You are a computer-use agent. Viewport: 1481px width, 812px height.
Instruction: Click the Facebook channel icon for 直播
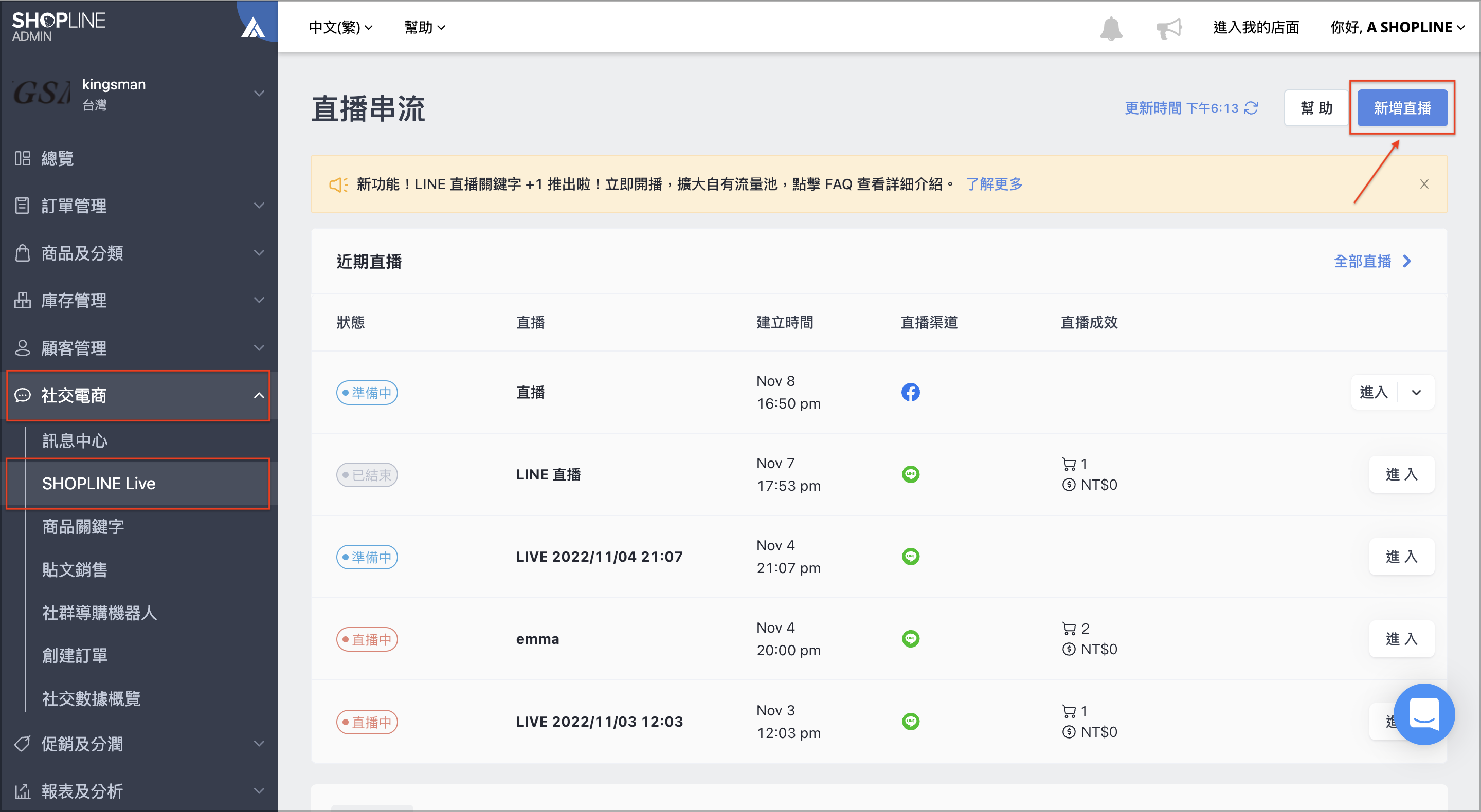tap(910, 392)
